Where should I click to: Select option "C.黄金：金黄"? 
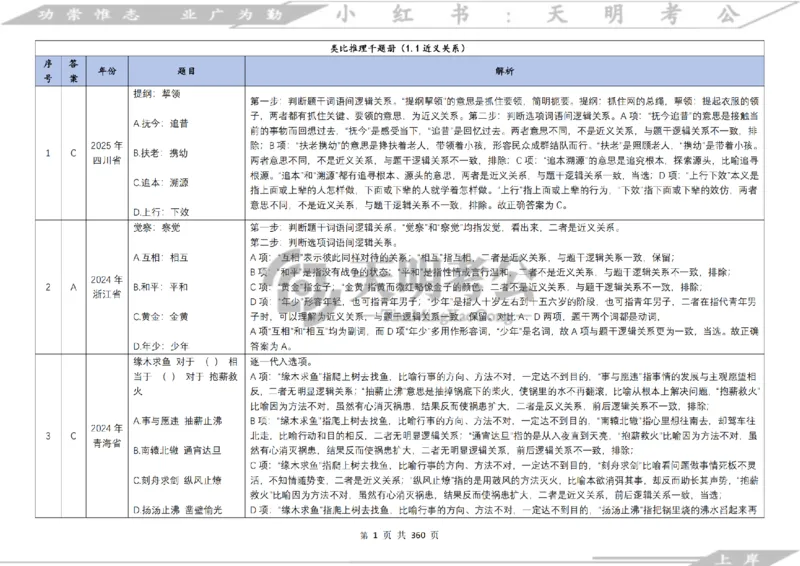[161, 317]
